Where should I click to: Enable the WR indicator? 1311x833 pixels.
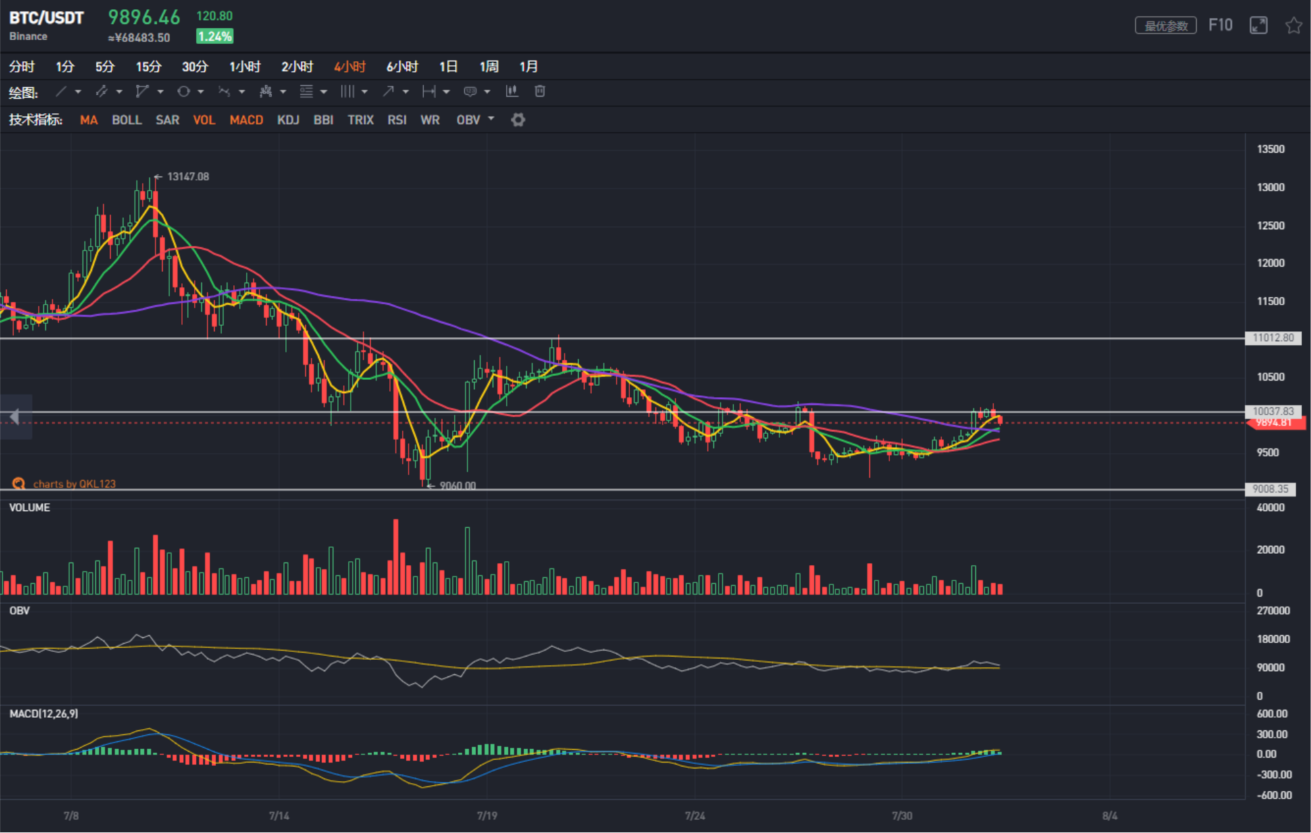430,120
